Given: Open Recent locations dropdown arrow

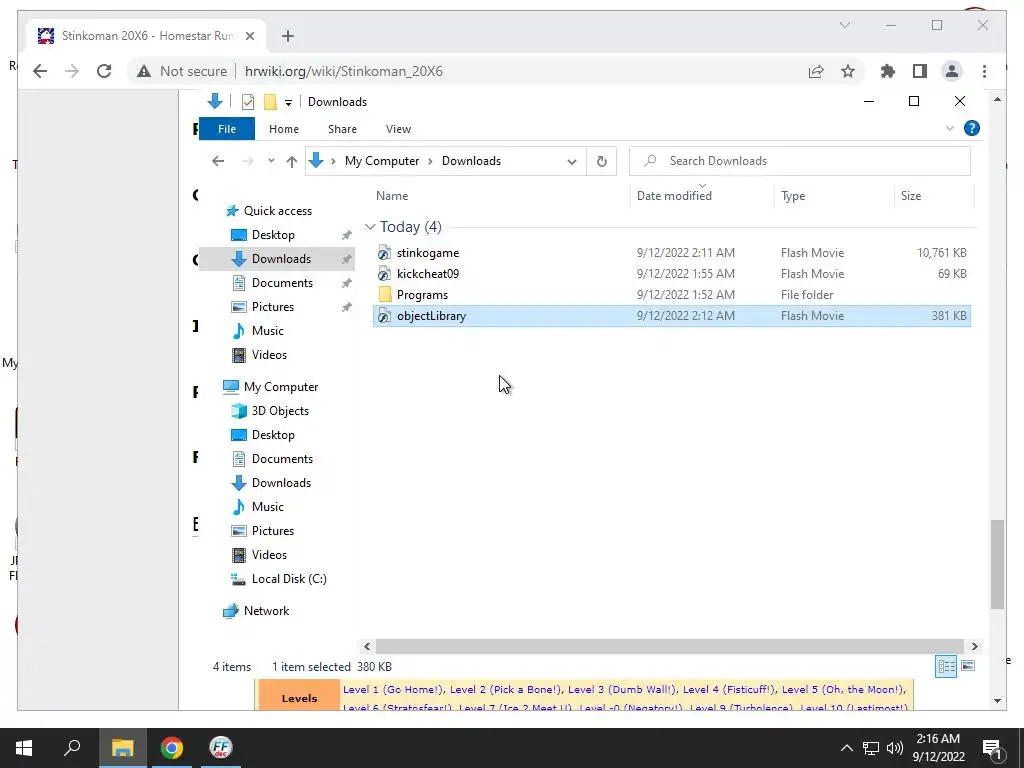Looking at the screenshot, I should (271, 161).
